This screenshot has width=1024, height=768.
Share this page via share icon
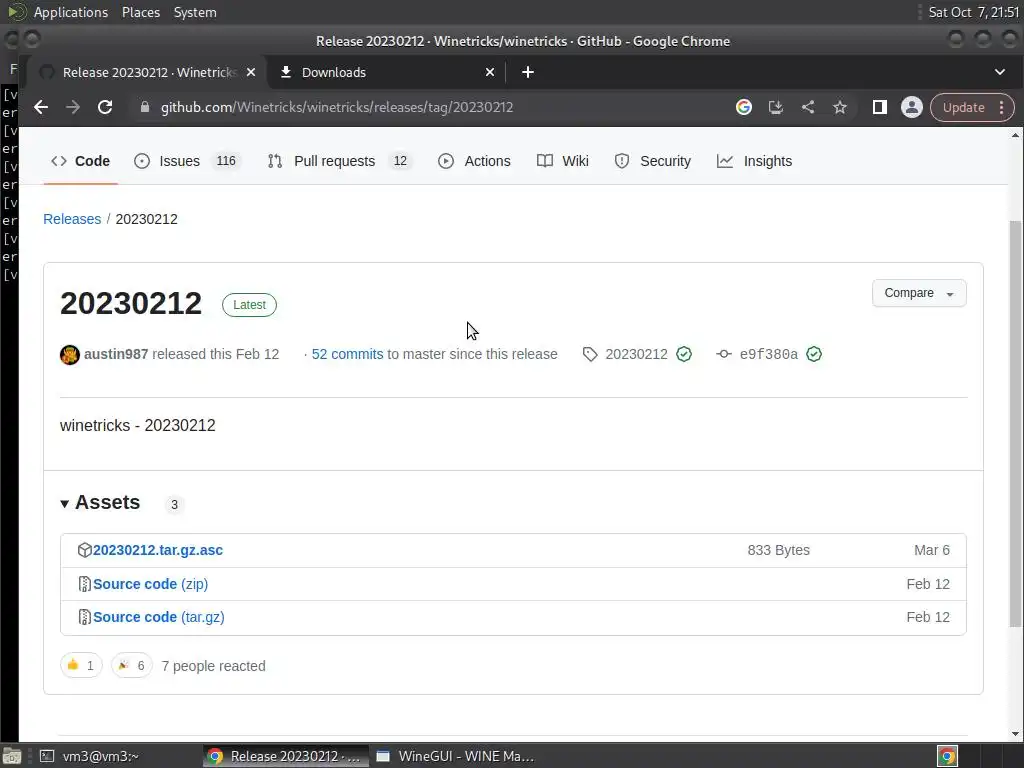(808, 107)
